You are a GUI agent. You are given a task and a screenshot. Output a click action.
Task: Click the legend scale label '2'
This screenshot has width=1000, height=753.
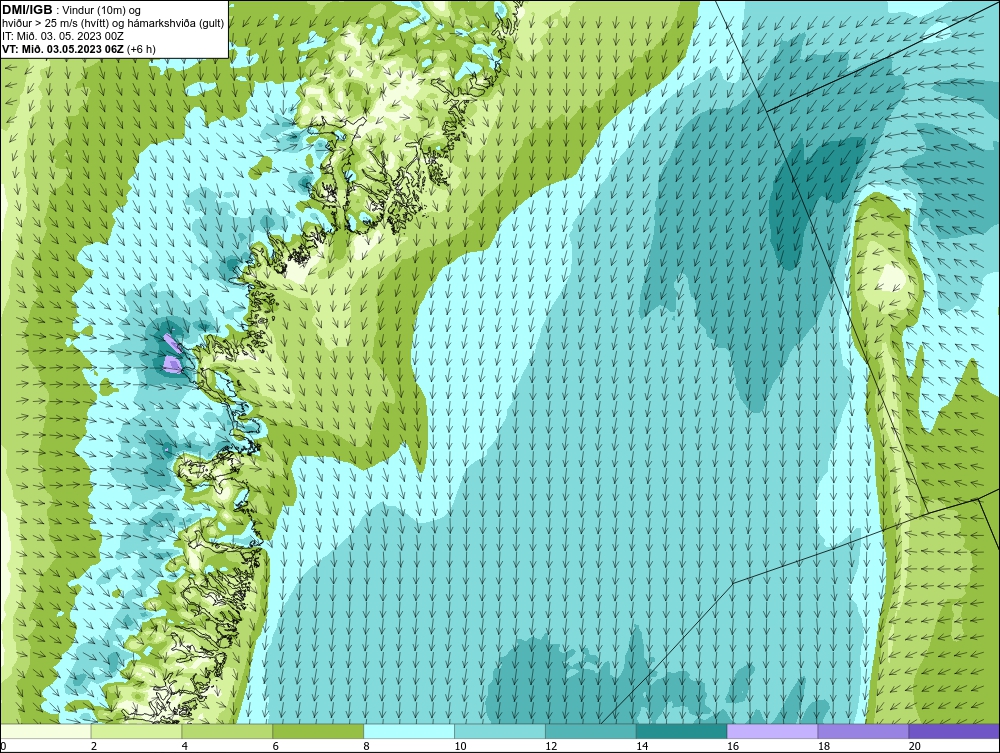tap(94, 746)
